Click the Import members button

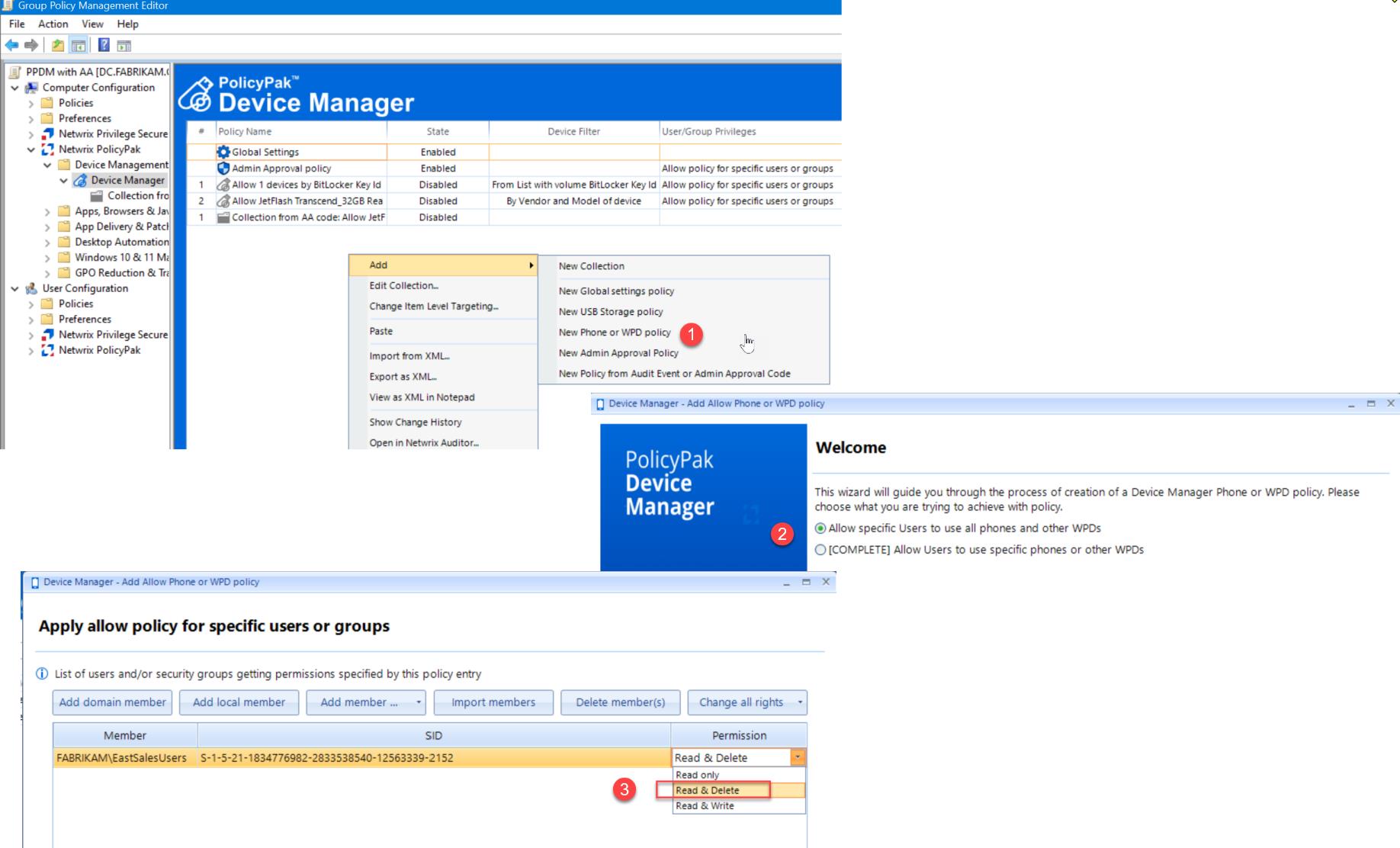[x=493, y=702]
